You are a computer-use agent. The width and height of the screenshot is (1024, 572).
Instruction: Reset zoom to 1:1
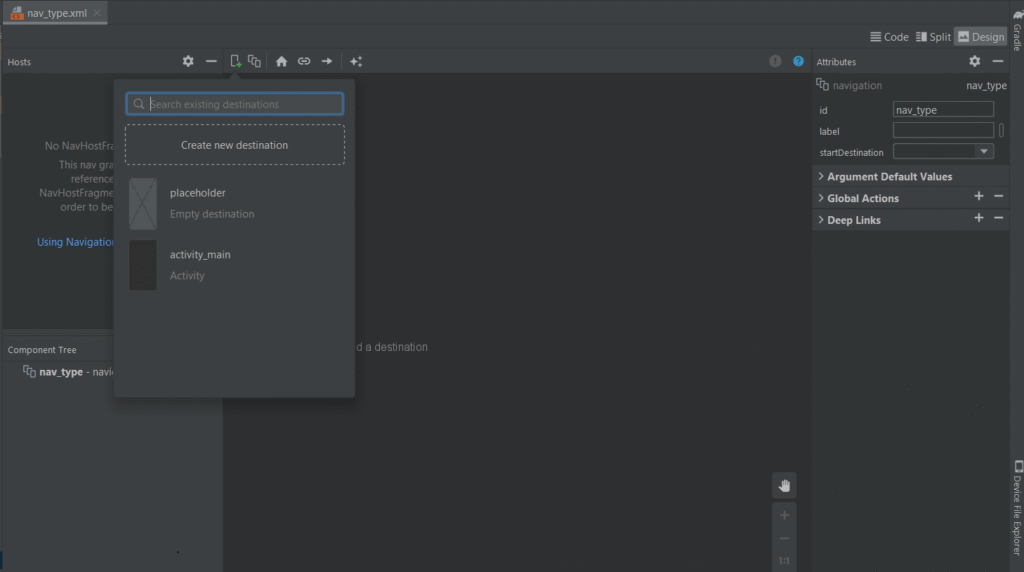[784, 561]
